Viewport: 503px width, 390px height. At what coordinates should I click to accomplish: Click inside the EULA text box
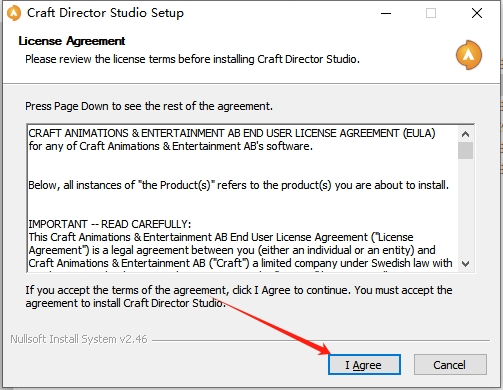click(243, 198)
